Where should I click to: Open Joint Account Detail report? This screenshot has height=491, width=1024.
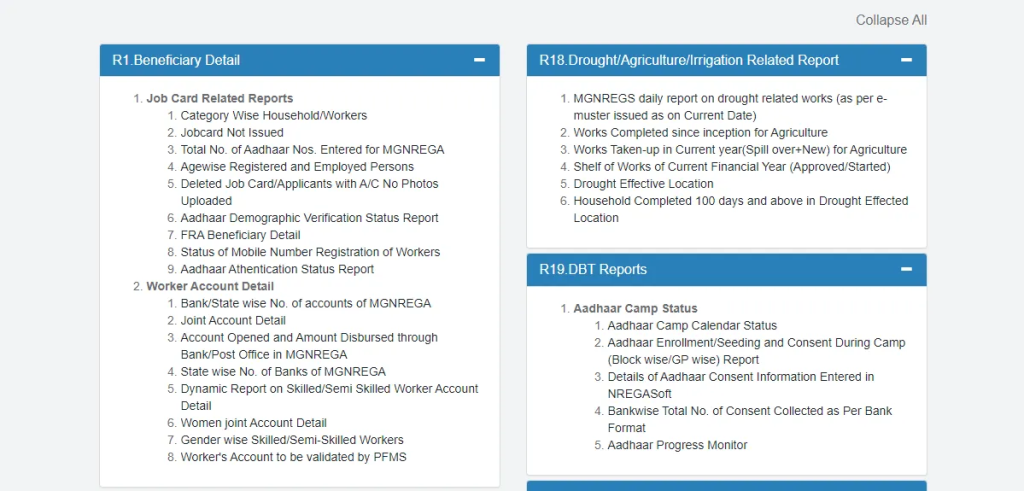click(233, 320)
